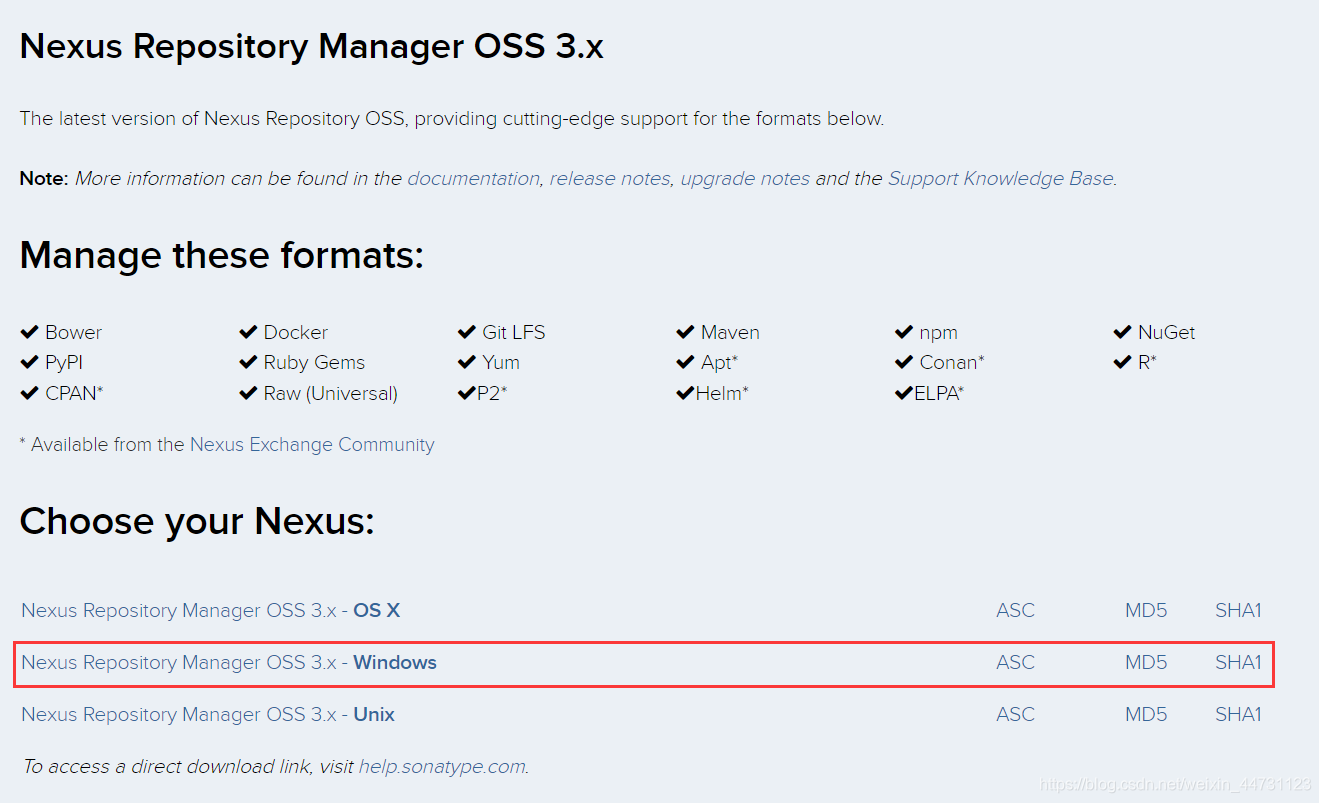Open the MD5 checksum for OS X
The height and width of the screenshot is (803, 1321).
[x=1146, y=610]
